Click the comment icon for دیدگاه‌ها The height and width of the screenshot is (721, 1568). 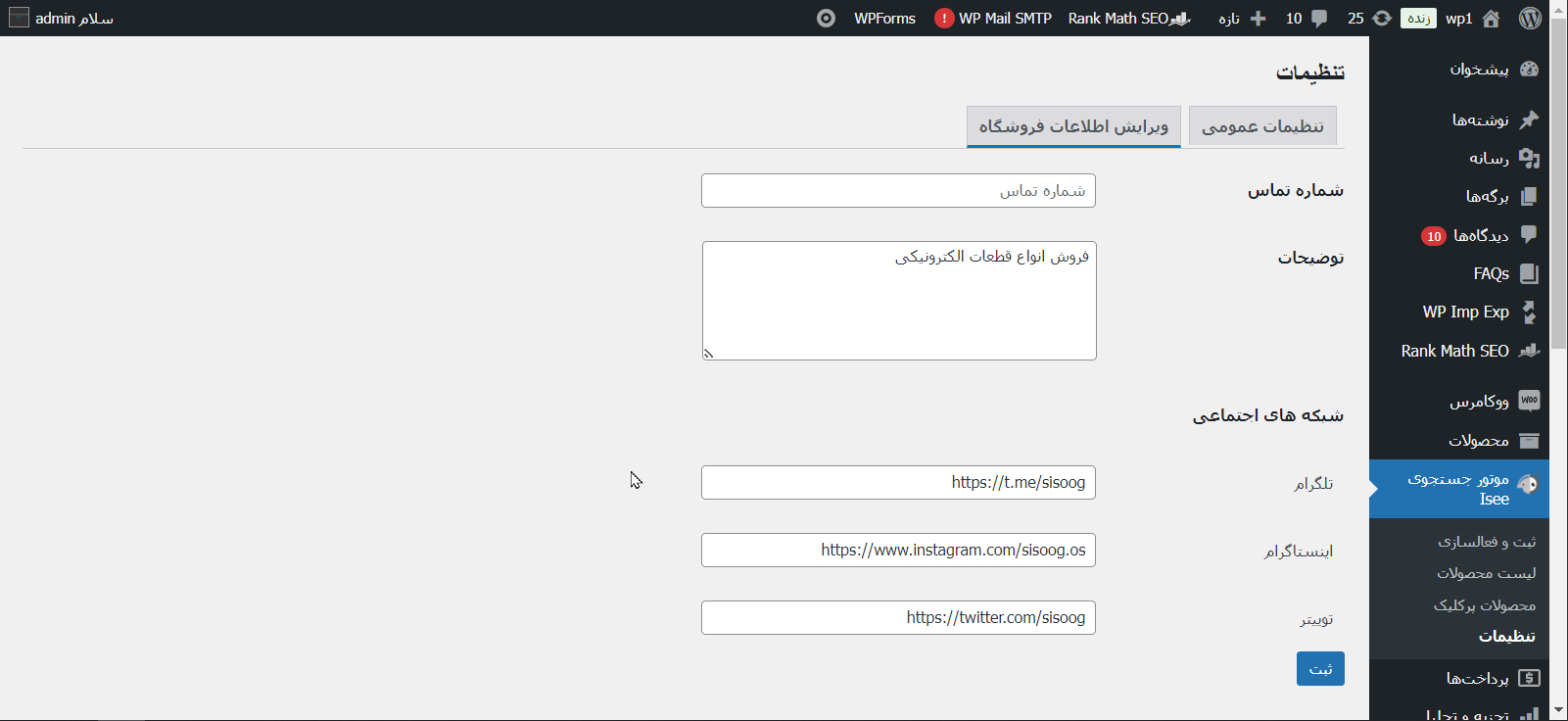pos(1529,235)
